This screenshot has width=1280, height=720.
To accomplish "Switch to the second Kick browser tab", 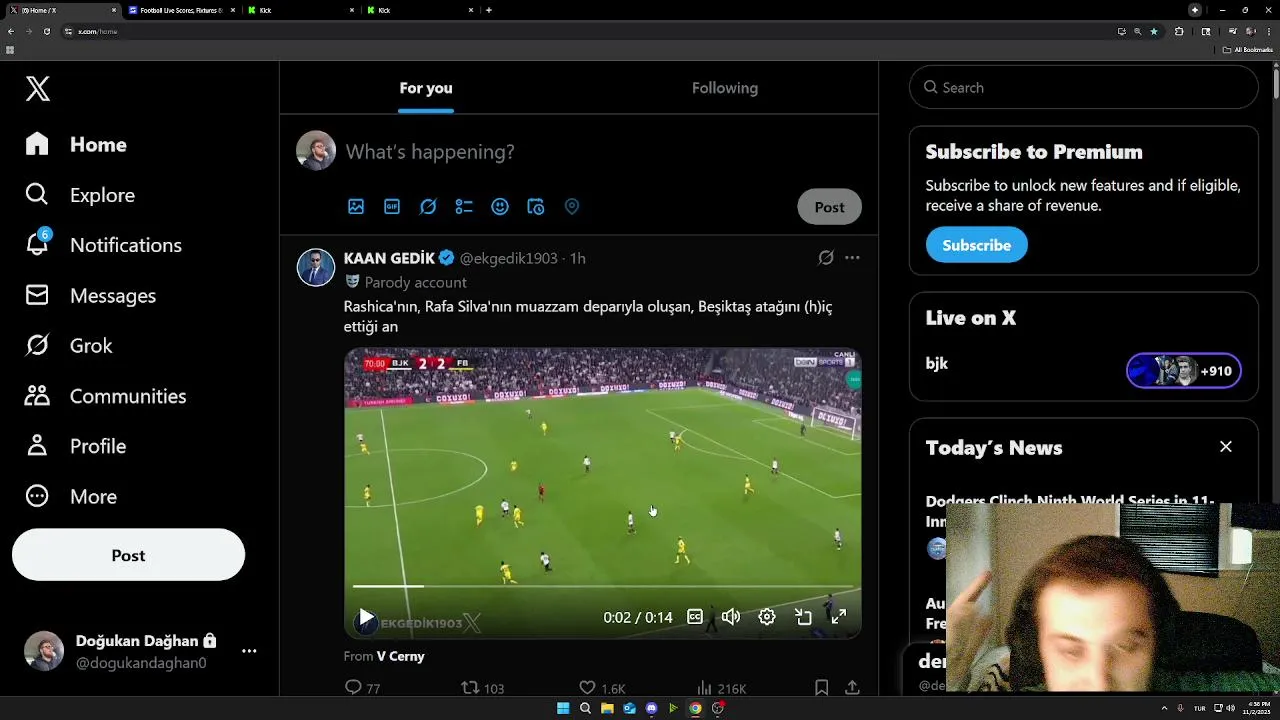I will (418, 10).
